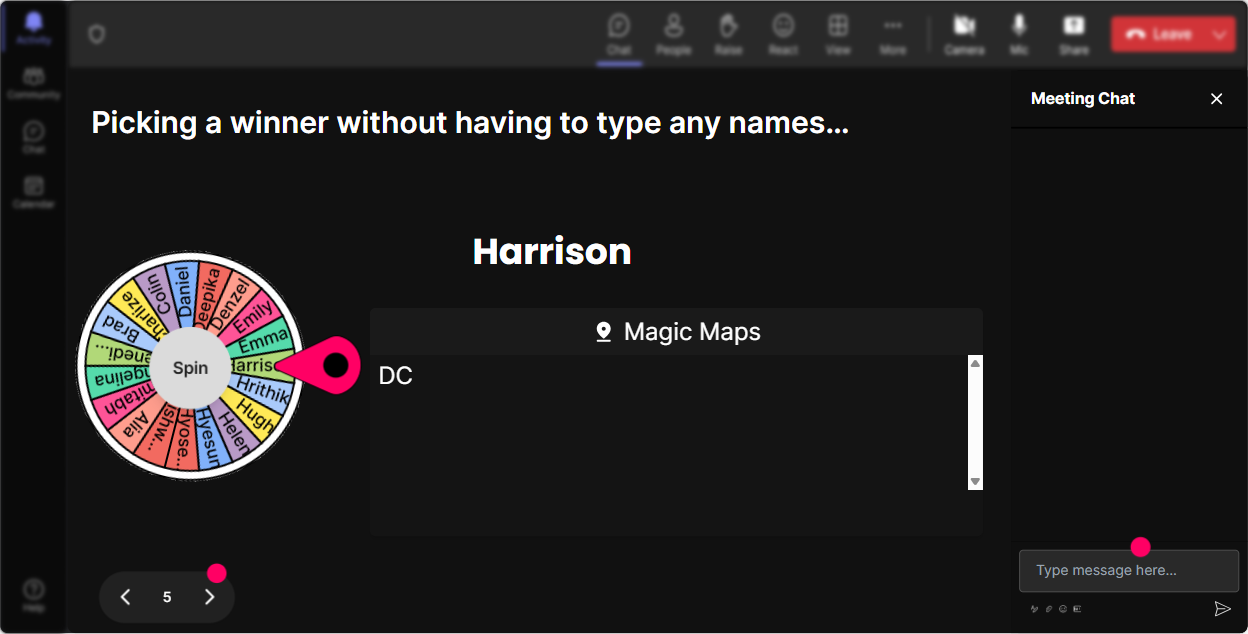
Task: Click into the DC text area
Action: [x=669, y=422]
